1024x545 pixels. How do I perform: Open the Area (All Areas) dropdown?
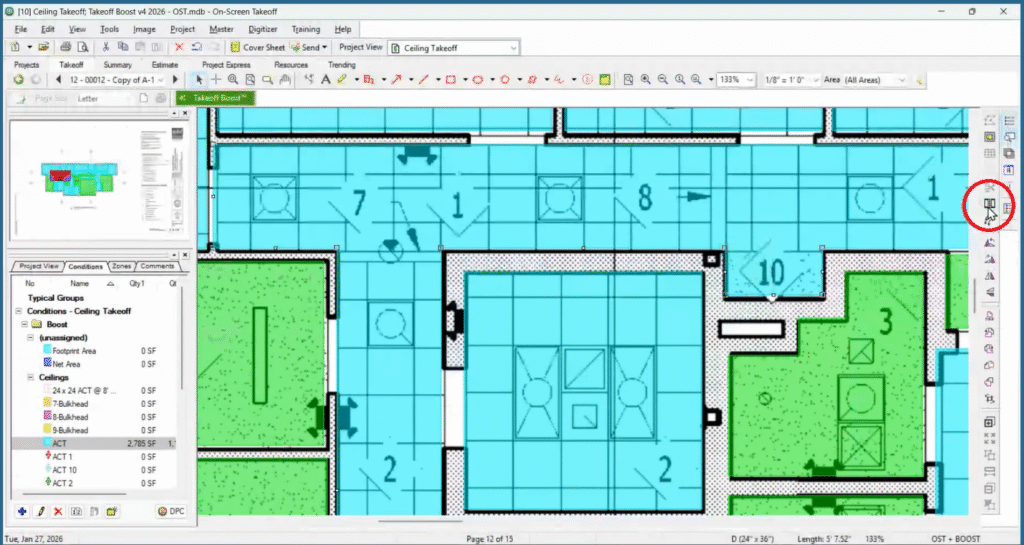click(x=902, y=80)
